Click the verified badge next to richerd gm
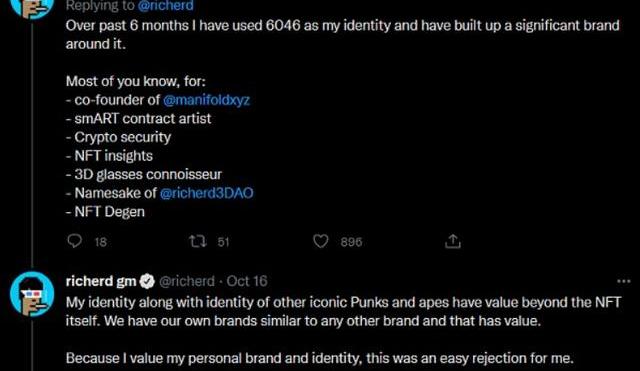Screen dimensions: 640x371 [147, 281]
